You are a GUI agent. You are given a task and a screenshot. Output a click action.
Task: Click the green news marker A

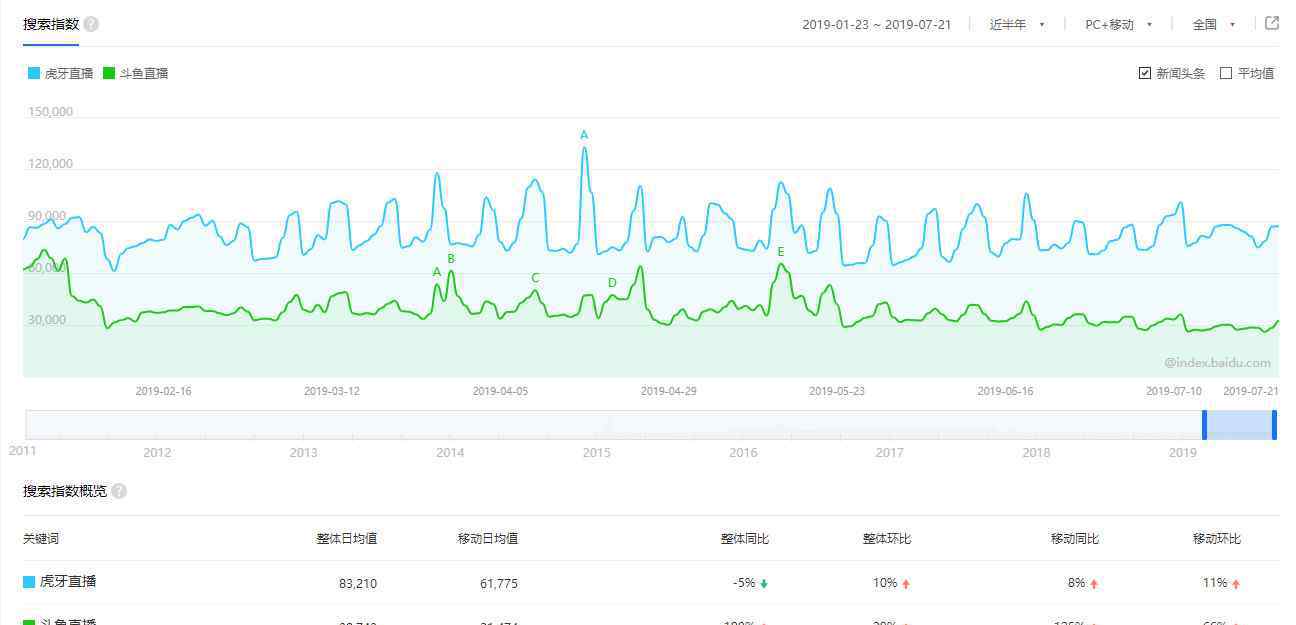tap(436, 272)
